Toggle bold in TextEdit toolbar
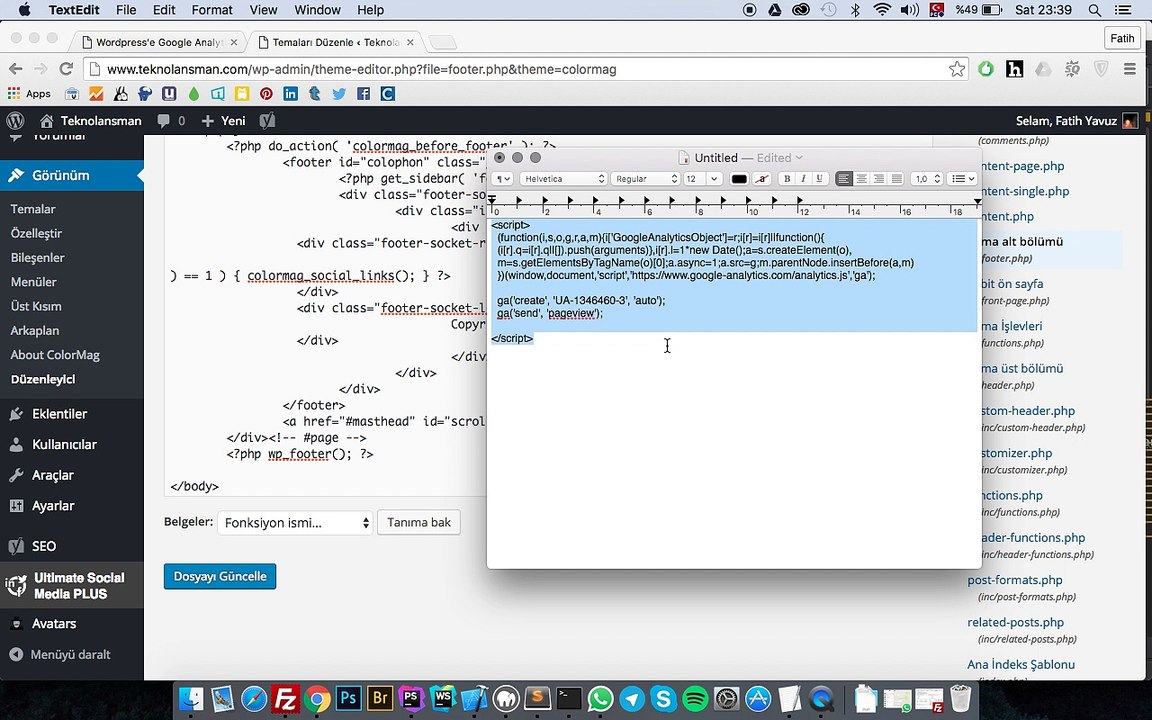The height and width of the screenshot is (720, 1152). [x=787, y=179]
